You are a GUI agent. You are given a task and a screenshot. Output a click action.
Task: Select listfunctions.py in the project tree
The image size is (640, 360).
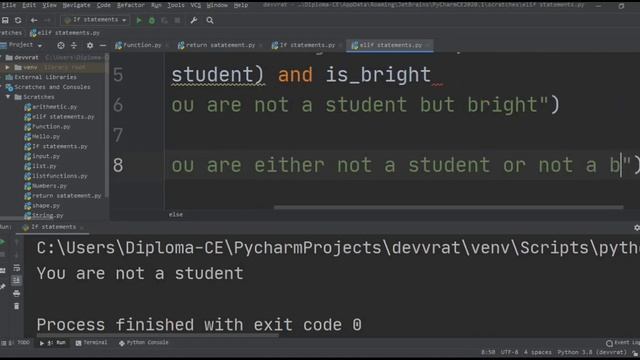click(56, 176)
